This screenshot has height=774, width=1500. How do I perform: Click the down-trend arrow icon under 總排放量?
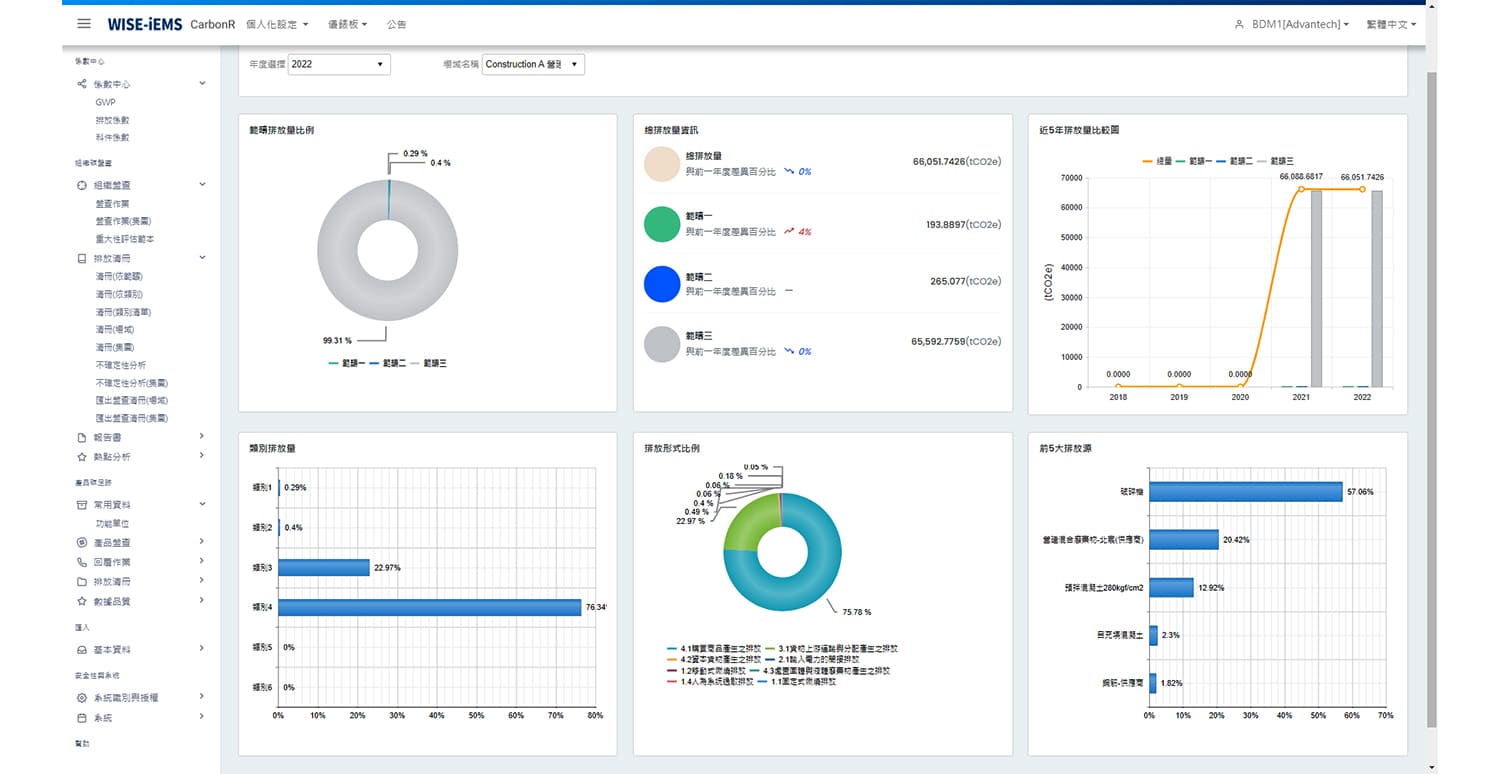click(x=789, y=172)
